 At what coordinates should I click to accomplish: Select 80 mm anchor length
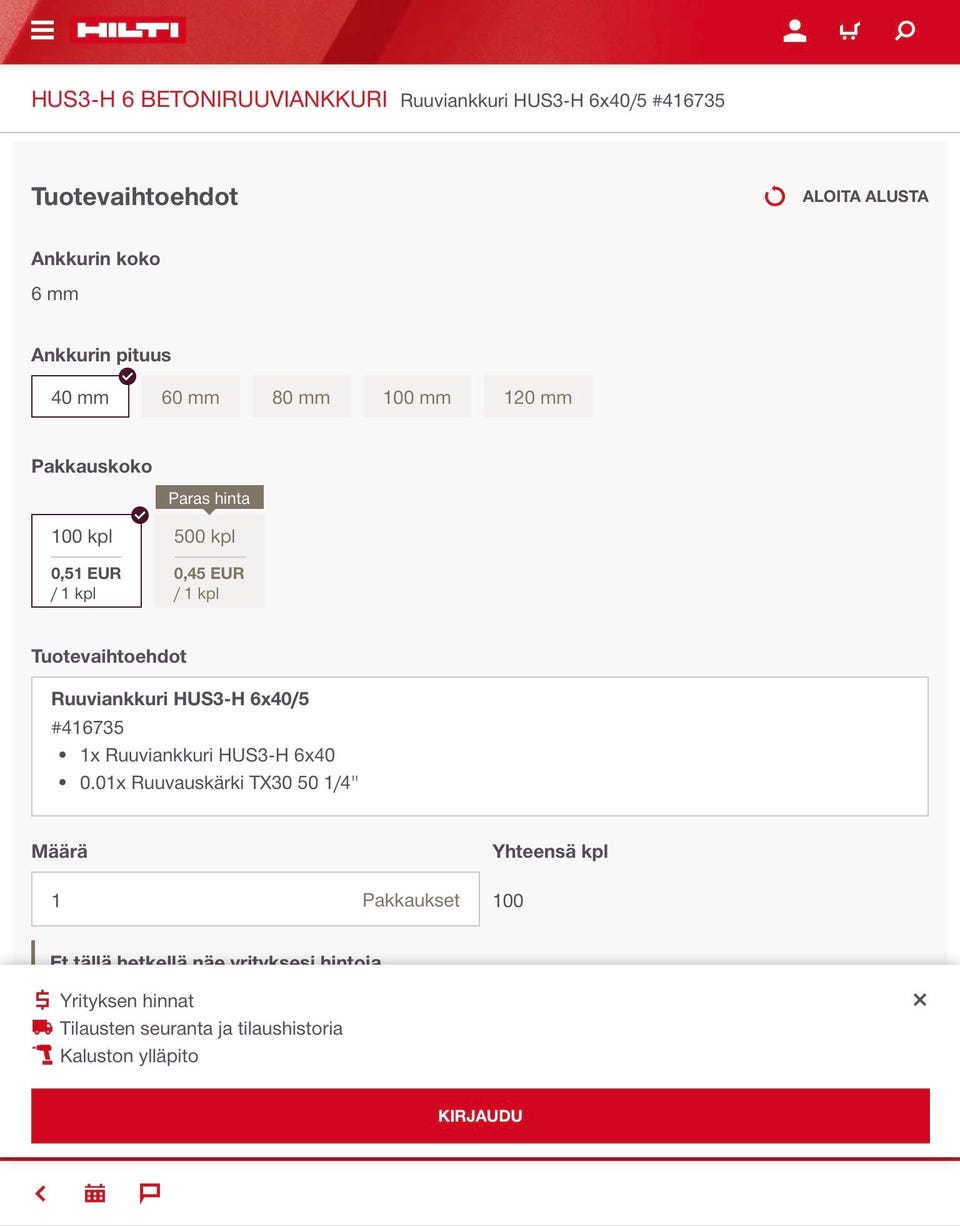(x=301, y=397)
